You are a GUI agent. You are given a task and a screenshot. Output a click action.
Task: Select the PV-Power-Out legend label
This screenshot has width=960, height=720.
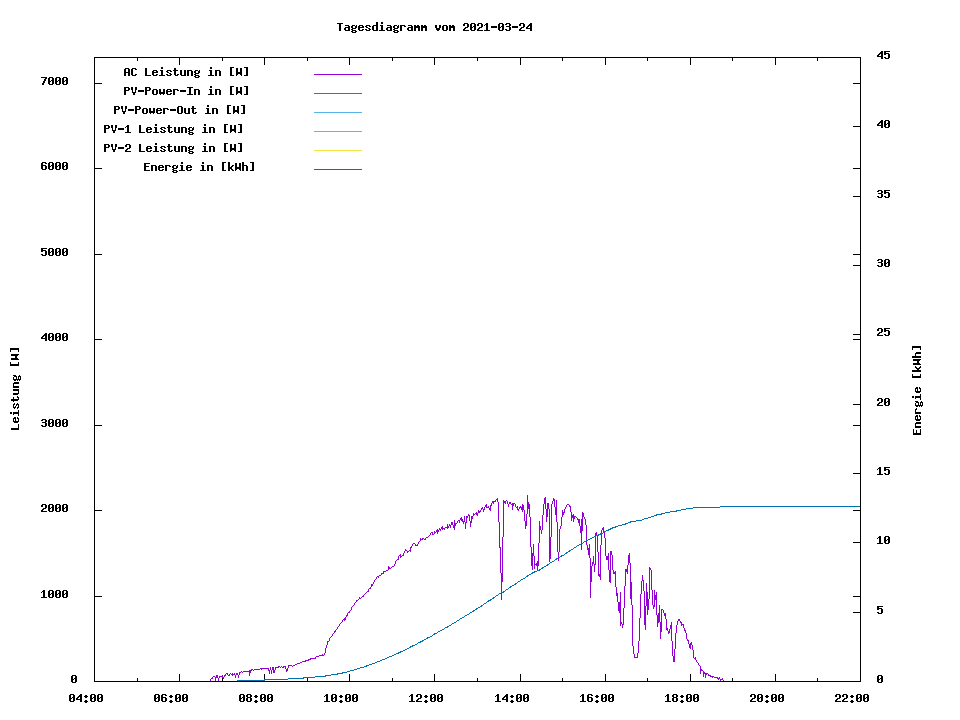tap(180, 110)
